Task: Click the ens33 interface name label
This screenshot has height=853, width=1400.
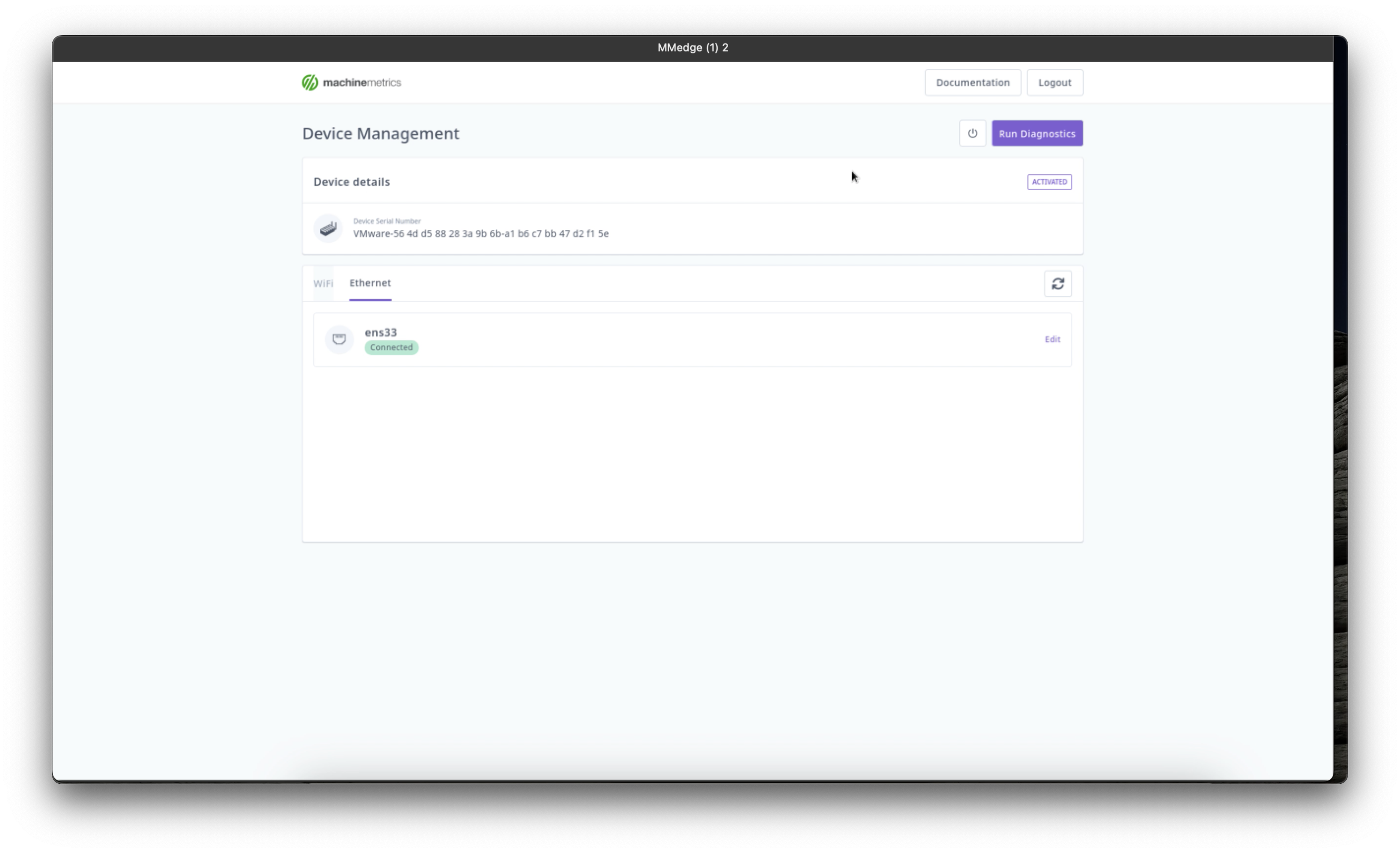Action: [380, 332]
